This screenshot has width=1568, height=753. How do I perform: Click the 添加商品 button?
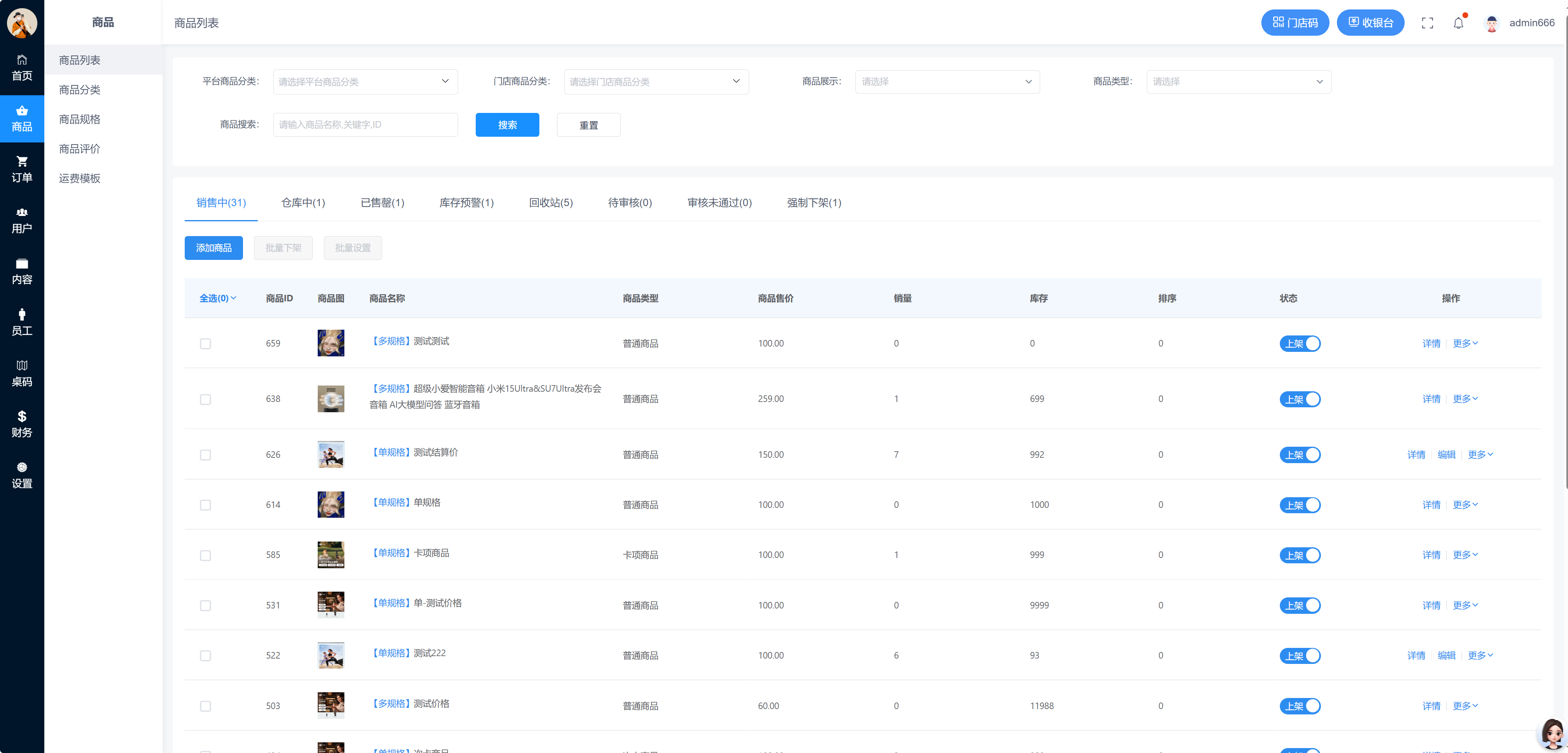tap(214, 248)
